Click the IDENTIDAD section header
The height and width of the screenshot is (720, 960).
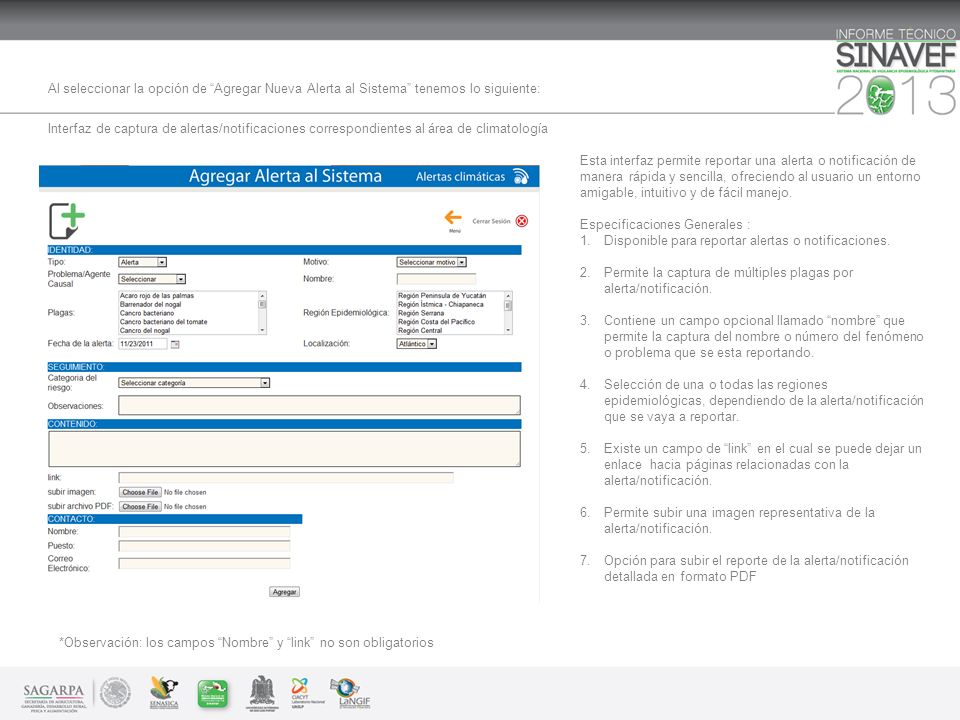pos(284,250)
